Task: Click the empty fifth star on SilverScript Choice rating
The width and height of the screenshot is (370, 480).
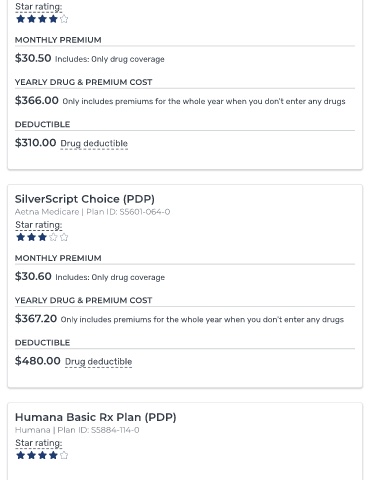Action: point(64,237)
